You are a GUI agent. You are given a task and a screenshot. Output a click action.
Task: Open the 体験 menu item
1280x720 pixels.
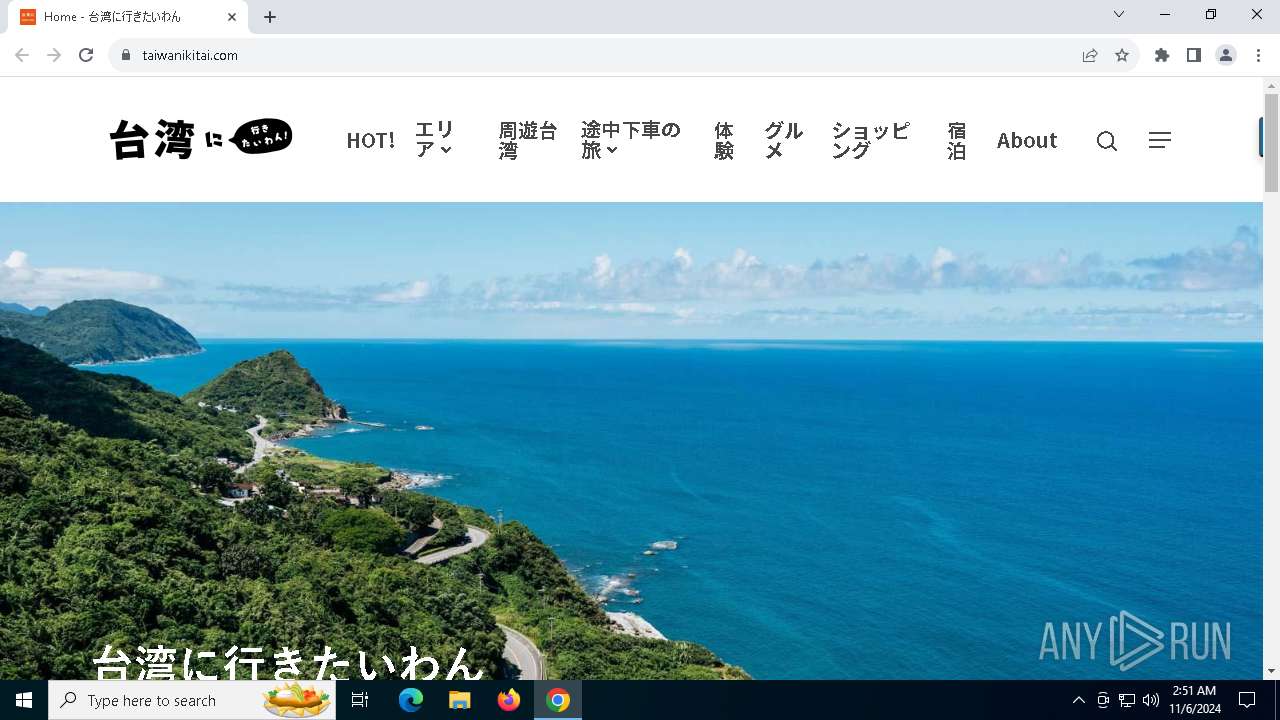(724, 140)
